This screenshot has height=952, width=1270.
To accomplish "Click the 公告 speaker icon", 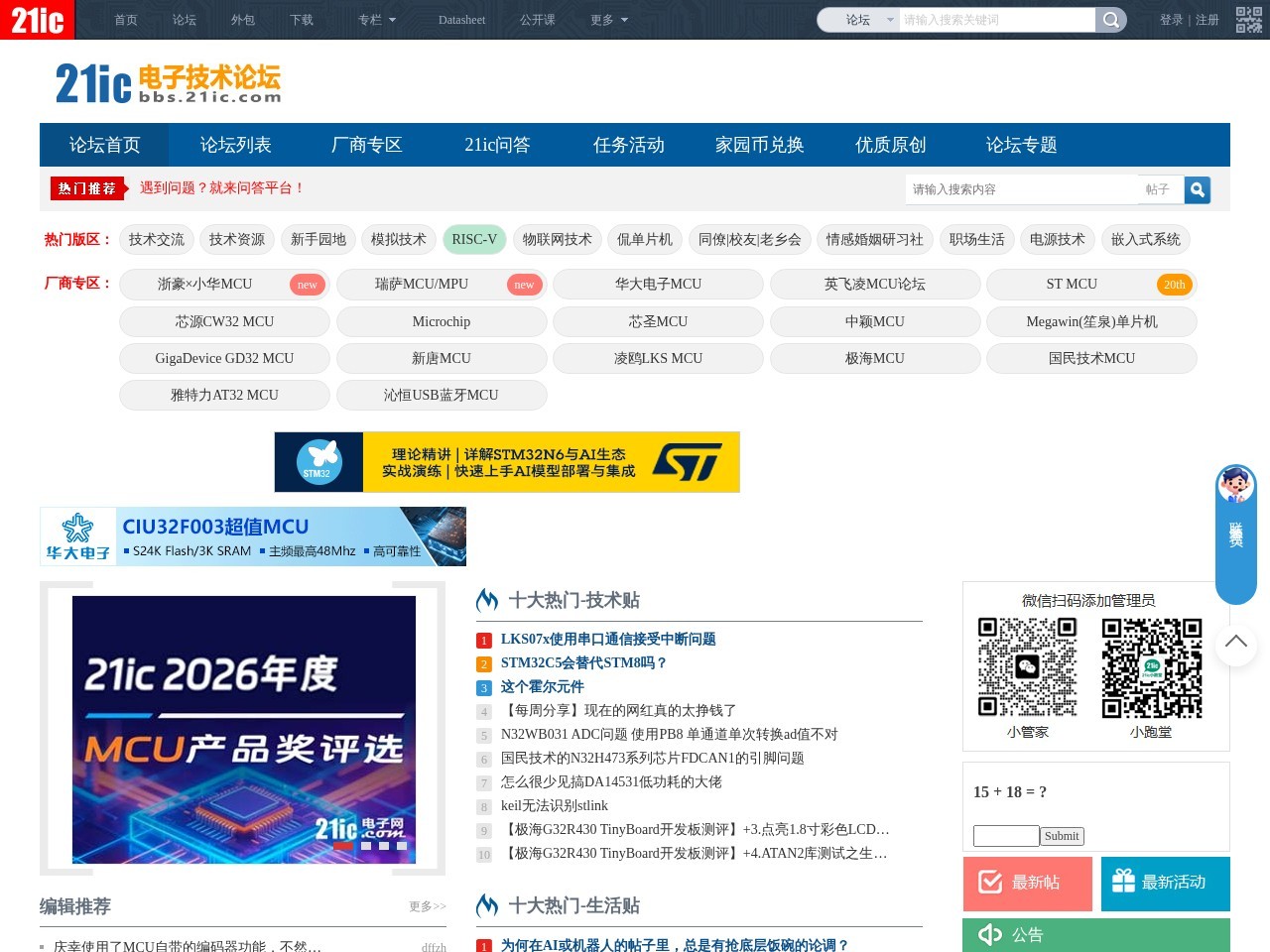I will point(990,934).
